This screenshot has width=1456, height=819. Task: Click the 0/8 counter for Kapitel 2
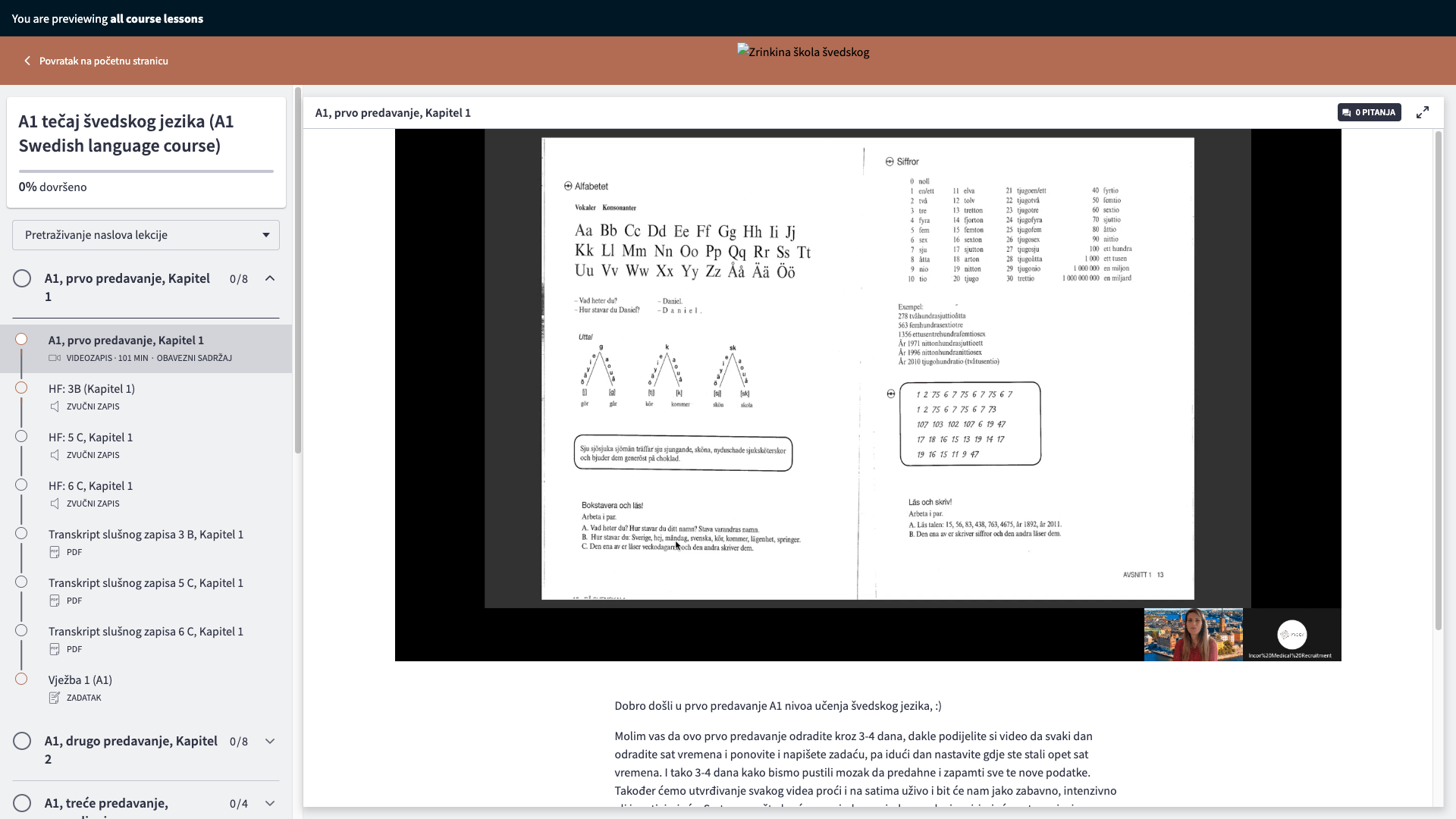pos(239,742)
